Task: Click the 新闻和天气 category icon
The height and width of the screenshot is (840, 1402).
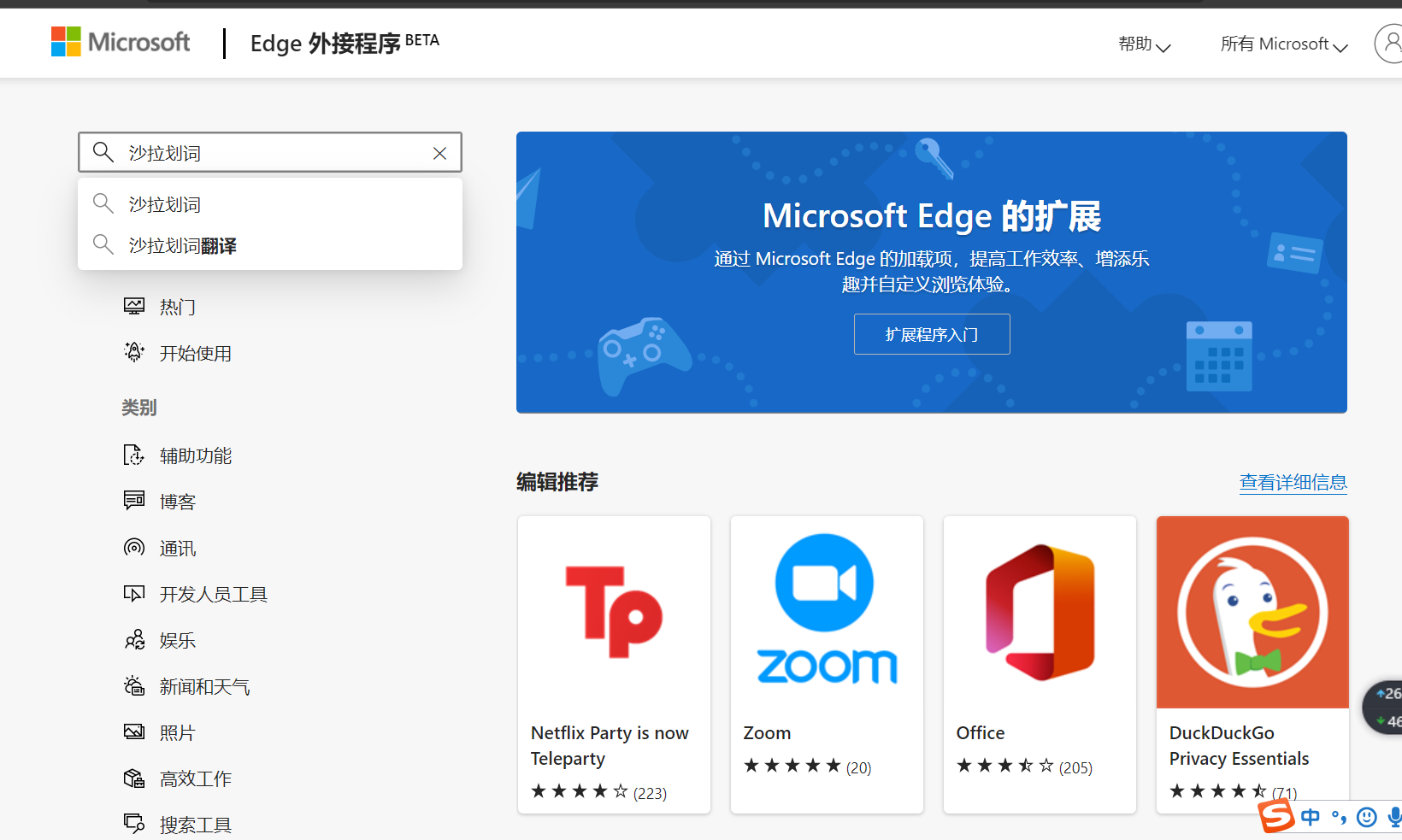Action: (x=134, y=685)
